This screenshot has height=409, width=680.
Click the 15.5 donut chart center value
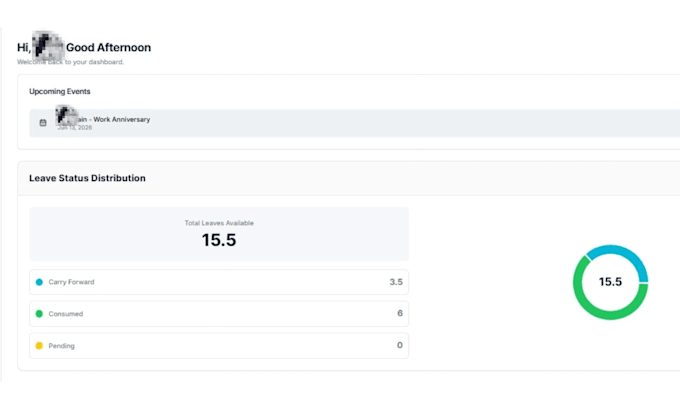610,282
